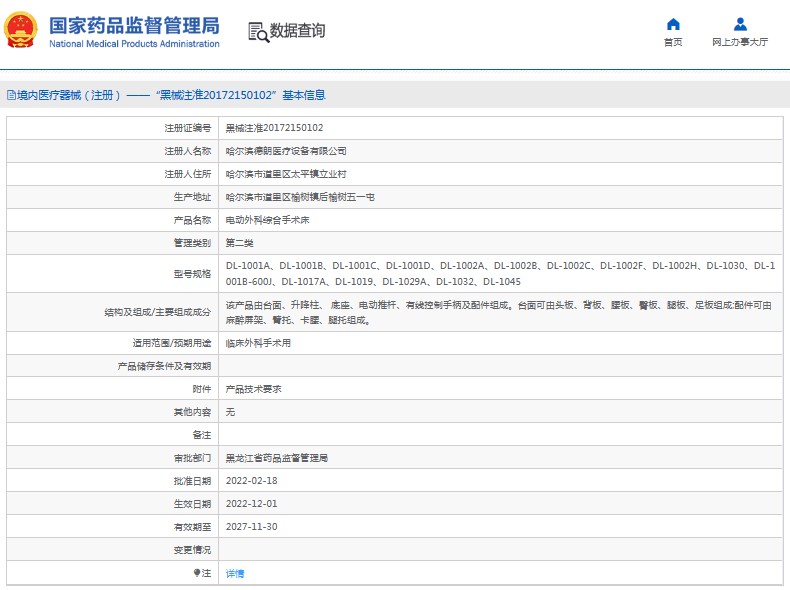The image size is (790, 590).
Task: Select expiry date 2027-11-30
Action: [251, 527]
